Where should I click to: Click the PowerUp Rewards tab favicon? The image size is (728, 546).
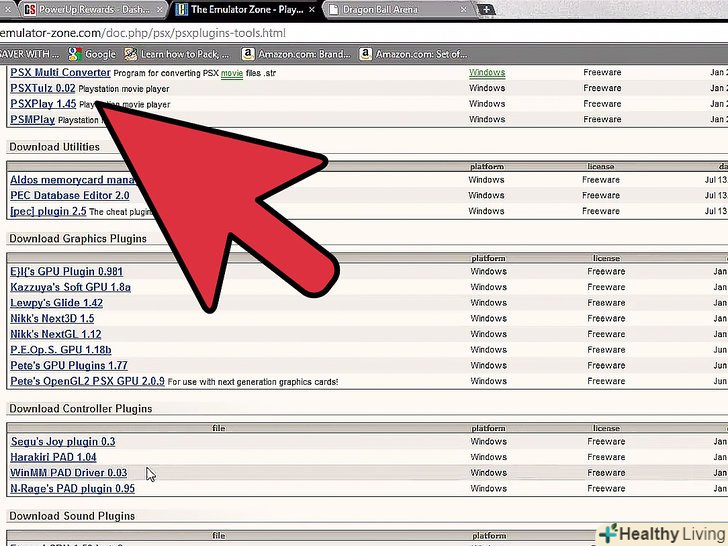point(30,9)
